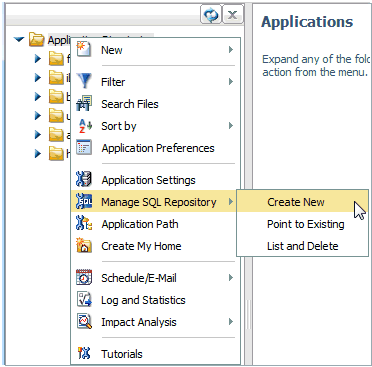Screen dimensions: 372x367
Task: Click the Log and Statistics icon
Action: click(x=84, y=299)
